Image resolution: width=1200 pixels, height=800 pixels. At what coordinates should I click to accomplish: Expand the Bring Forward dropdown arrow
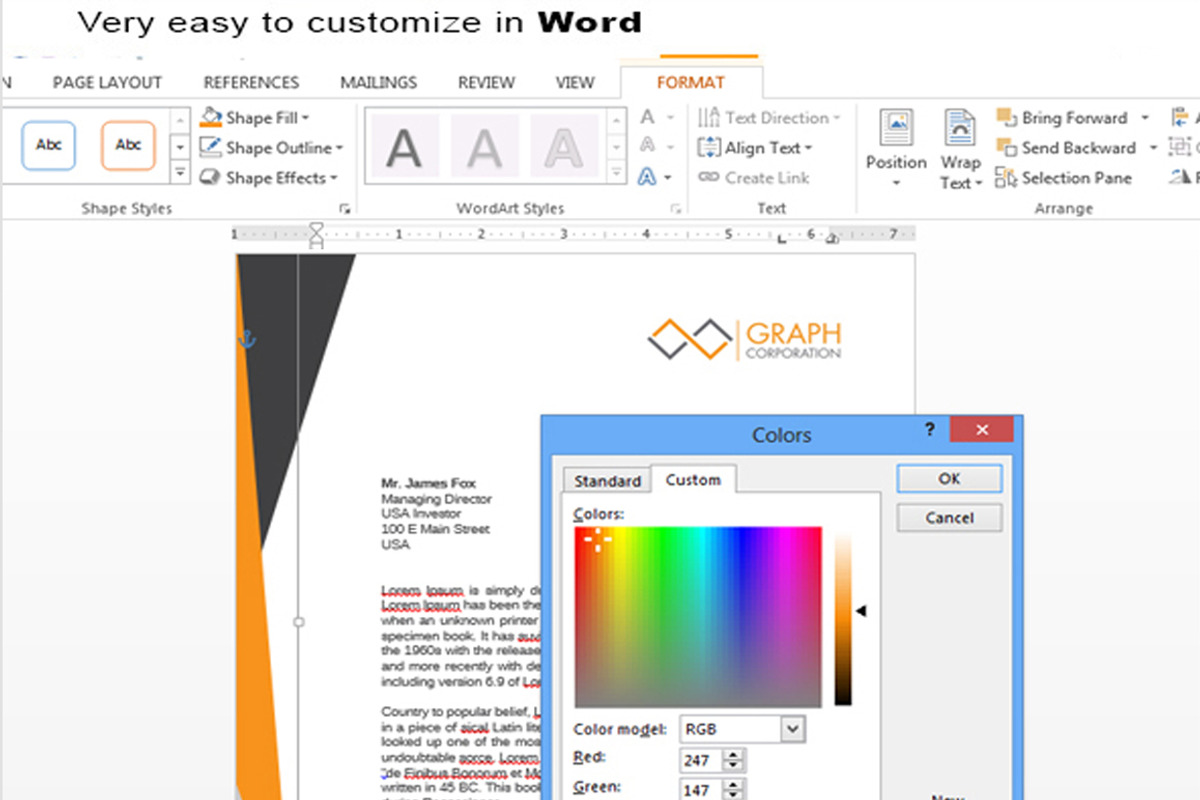pos(1145,118)
